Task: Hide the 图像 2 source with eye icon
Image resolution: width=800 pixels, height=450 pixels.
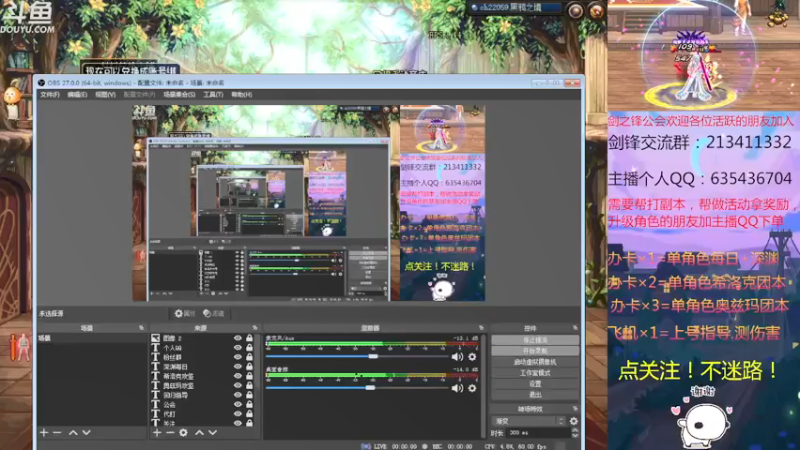Action: [x=238, y=338]
